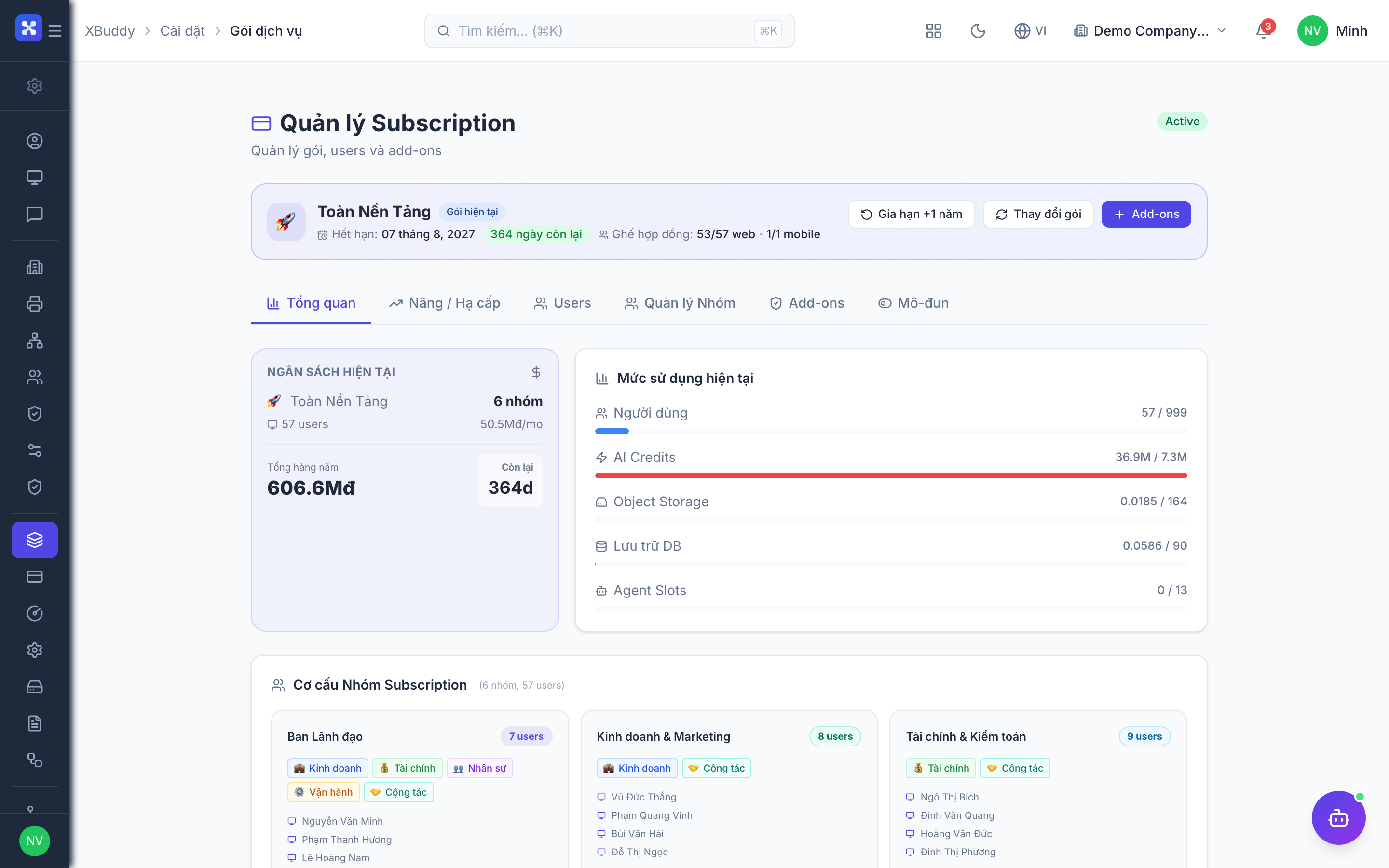The height and width of the screenshot is (868, 1389).
Task: Click the Thay đổi gói button
Action: [x=1038, y=214]
